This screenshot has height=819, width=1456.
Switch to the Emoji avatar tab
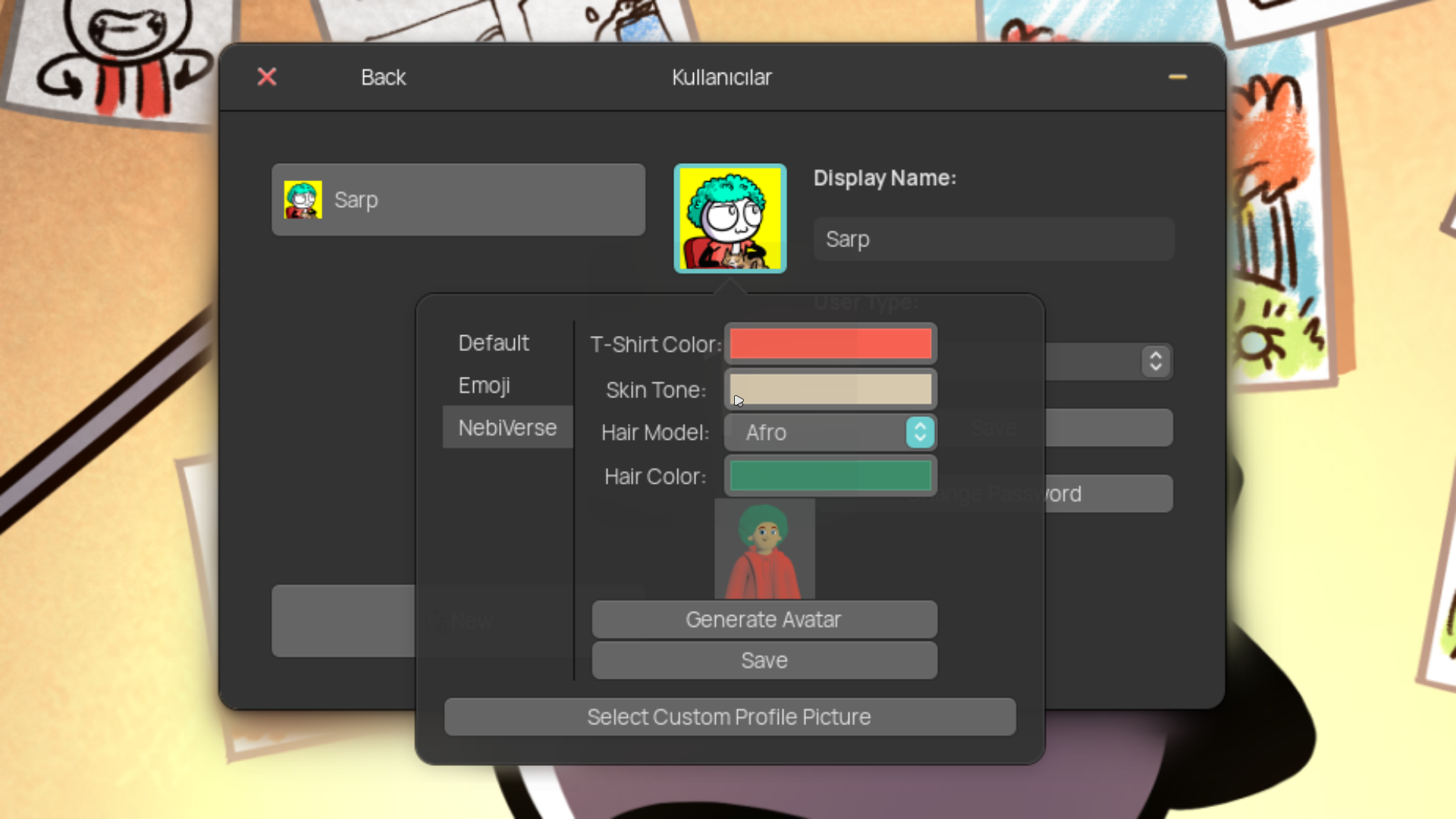(x=484, y=385)
